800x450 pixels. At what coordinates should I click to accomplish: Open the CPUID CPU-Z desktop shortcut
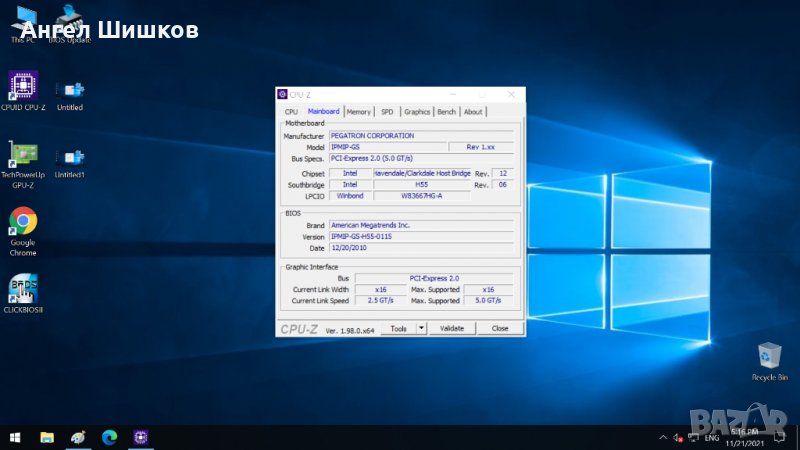tap(24, 86)
